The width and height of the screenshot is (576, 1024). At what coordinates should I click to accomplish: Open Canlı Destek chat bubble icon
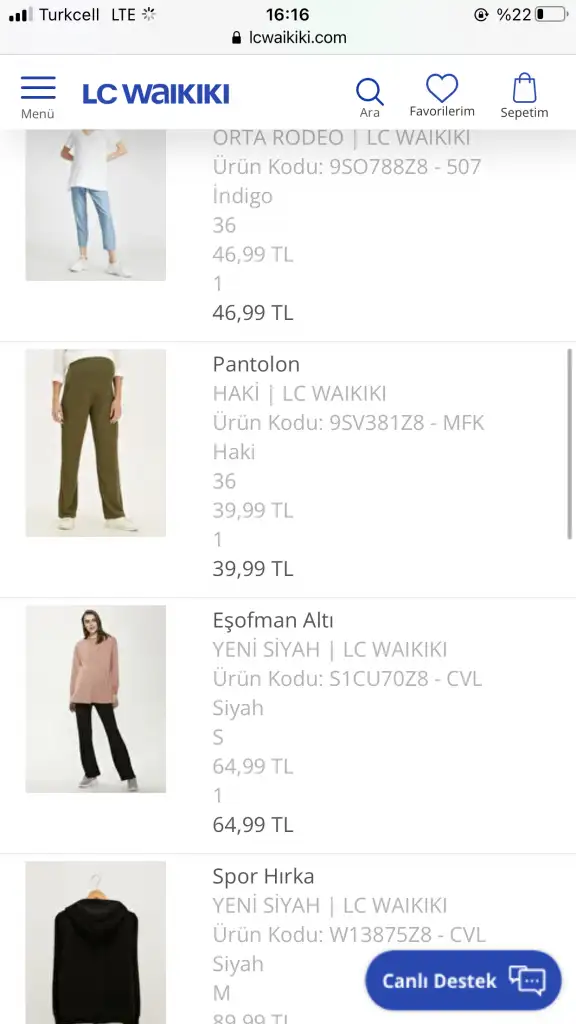527,980
